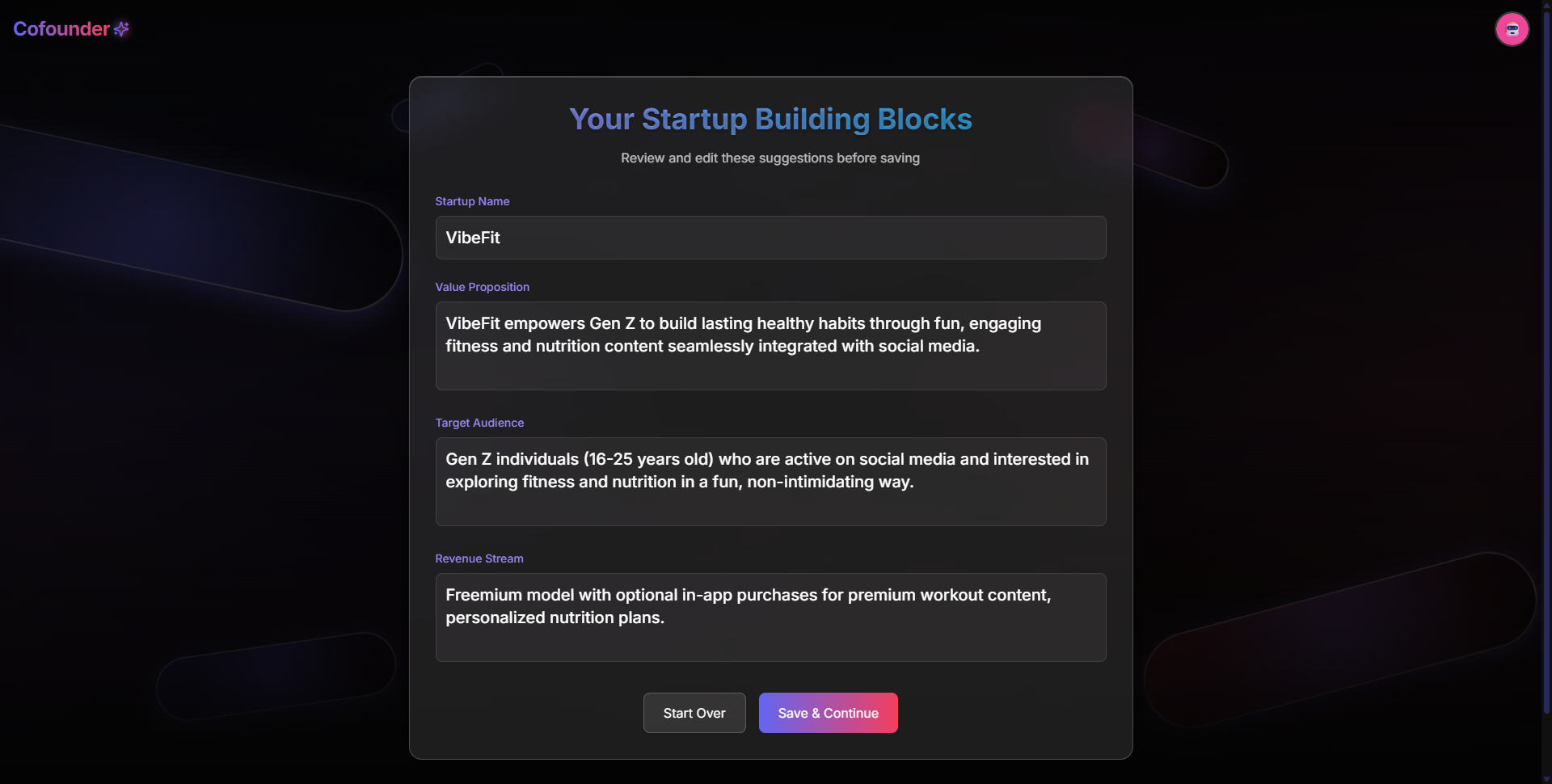The image size is (1552, 784).
Task: Click the pink avatar in top-right corner
Action: click(1512, 29)
